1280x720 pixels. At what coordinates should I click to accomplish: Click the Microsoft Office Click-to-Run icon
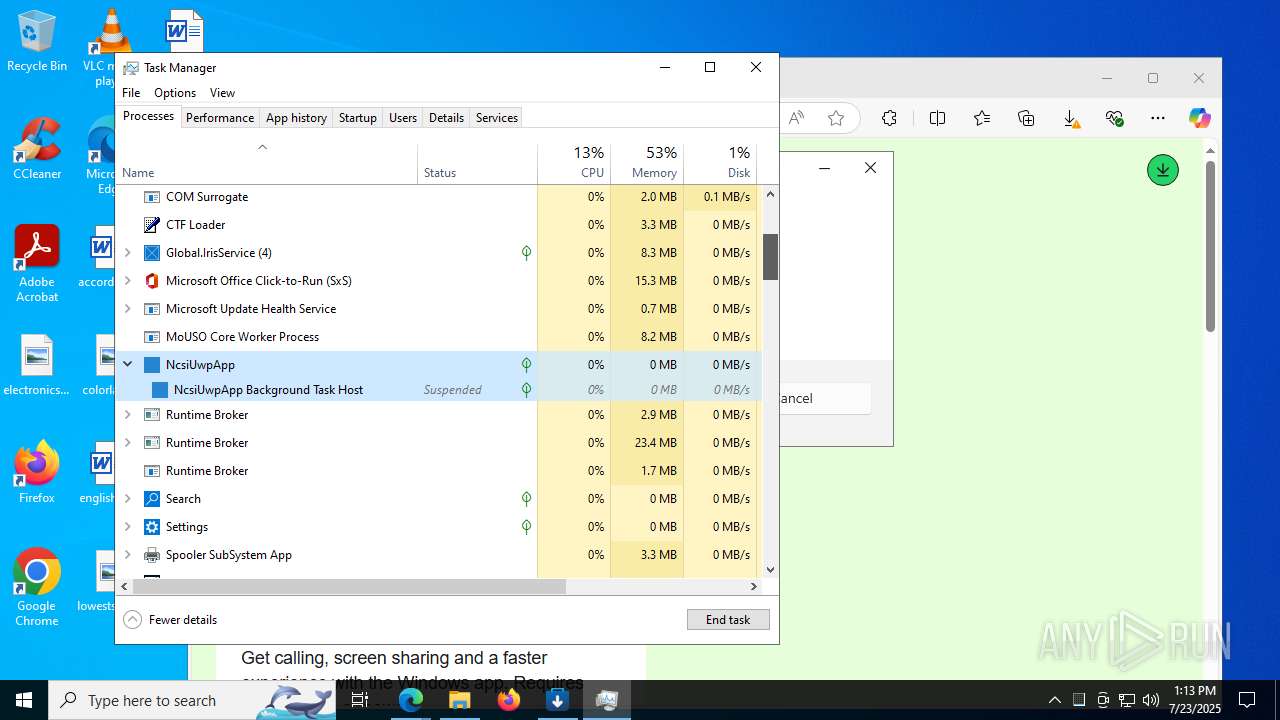point(152,281)
